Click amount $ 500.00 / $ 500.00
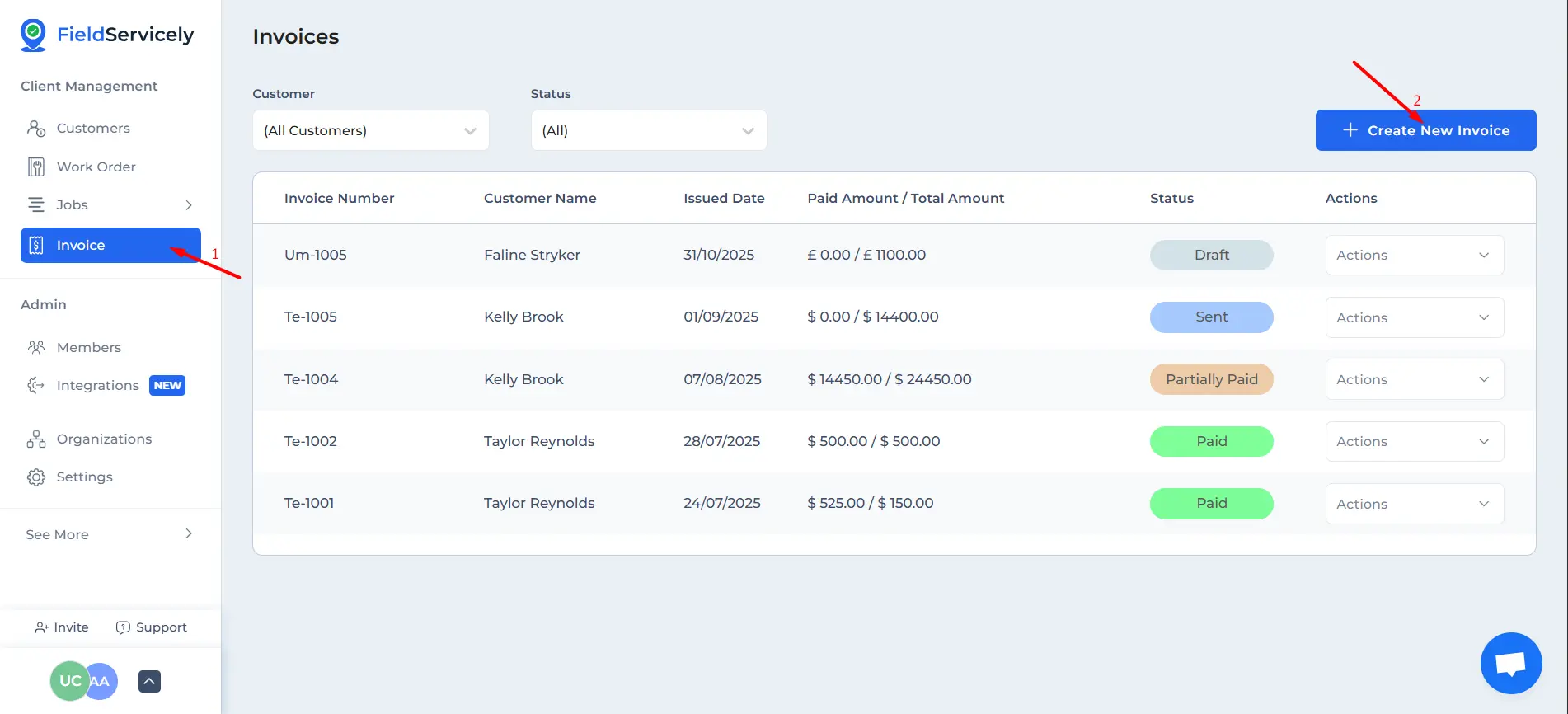1568x714 pixels. click(873, 441)
